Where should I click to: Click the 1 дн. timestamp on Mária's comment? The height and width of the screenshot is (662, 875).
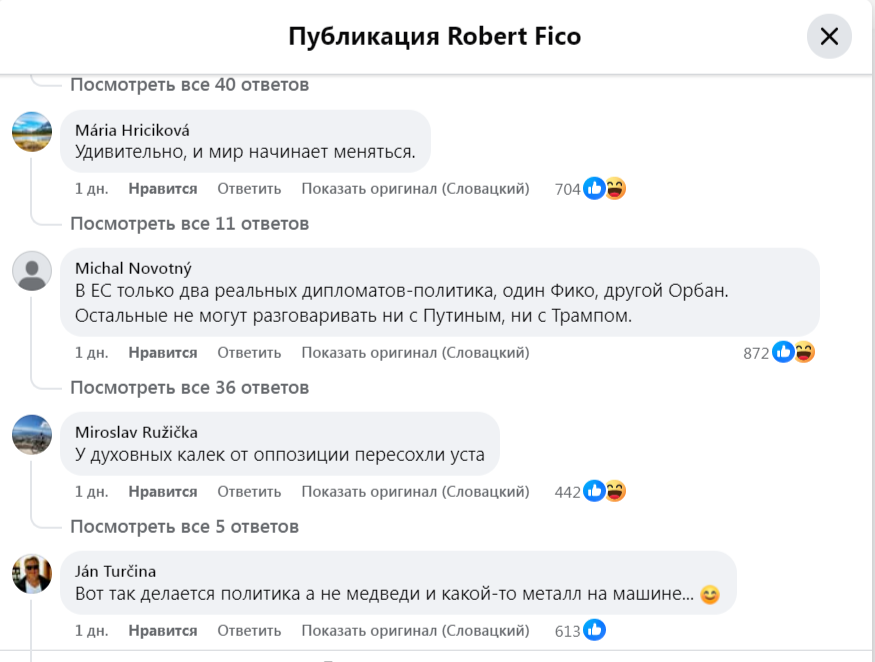(x=91, y=188)
